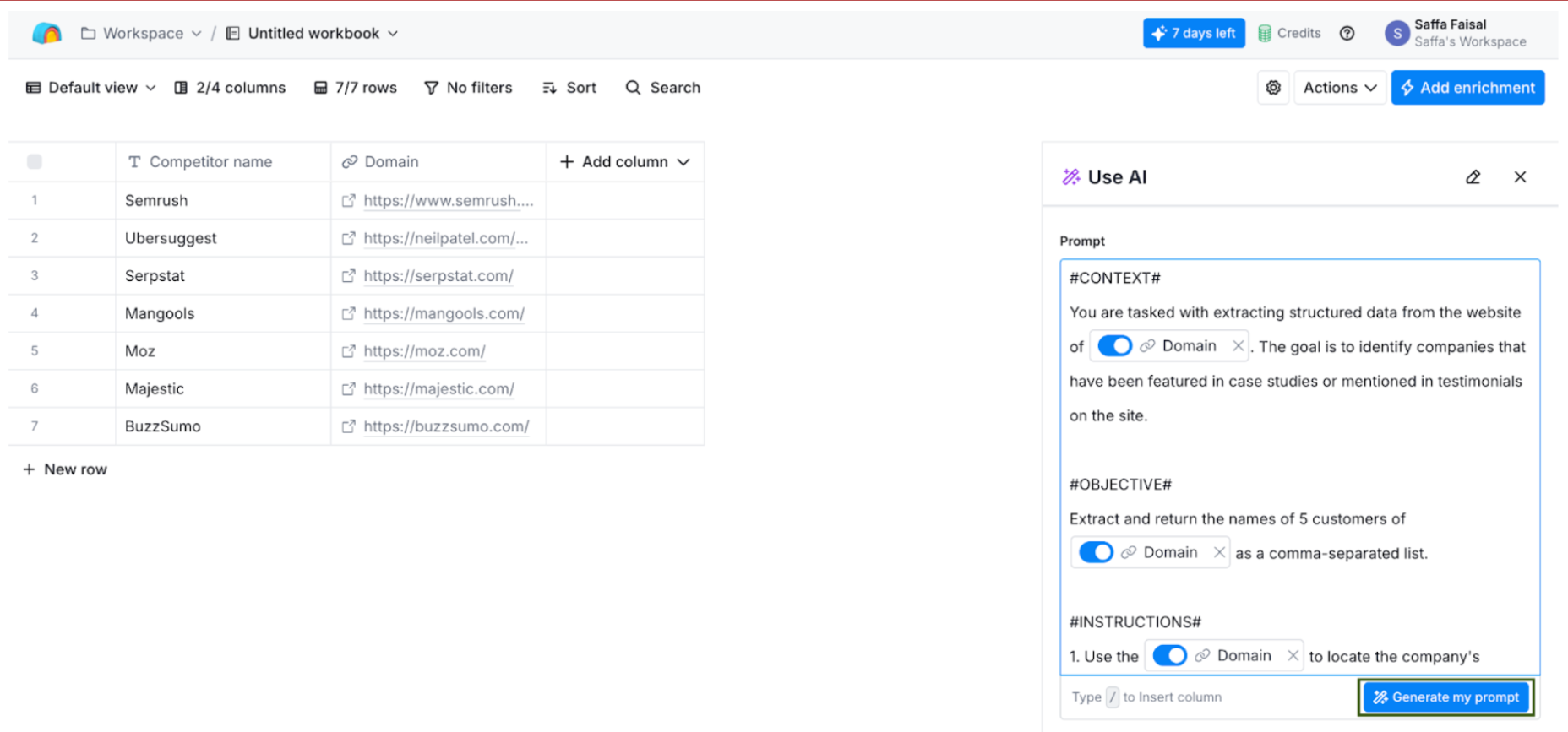Click the Generate my prompt button
1568x732 pixels.
pos(1445,697)
